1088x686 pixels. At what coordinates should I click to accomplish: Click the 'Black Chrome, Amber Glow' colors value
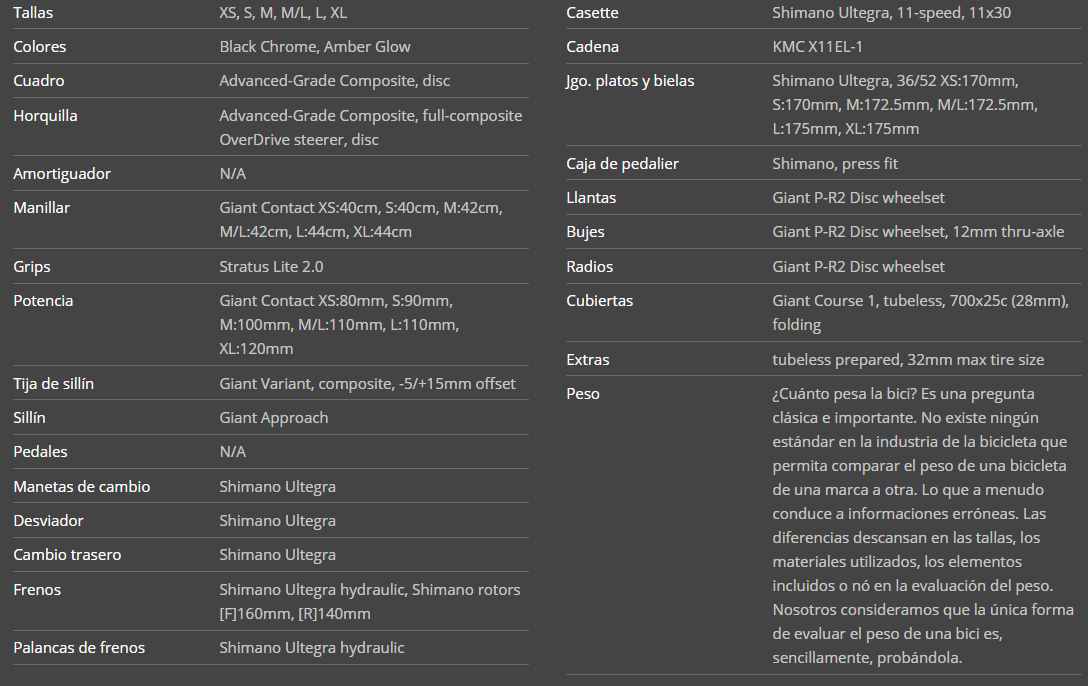tap(315, 47)
